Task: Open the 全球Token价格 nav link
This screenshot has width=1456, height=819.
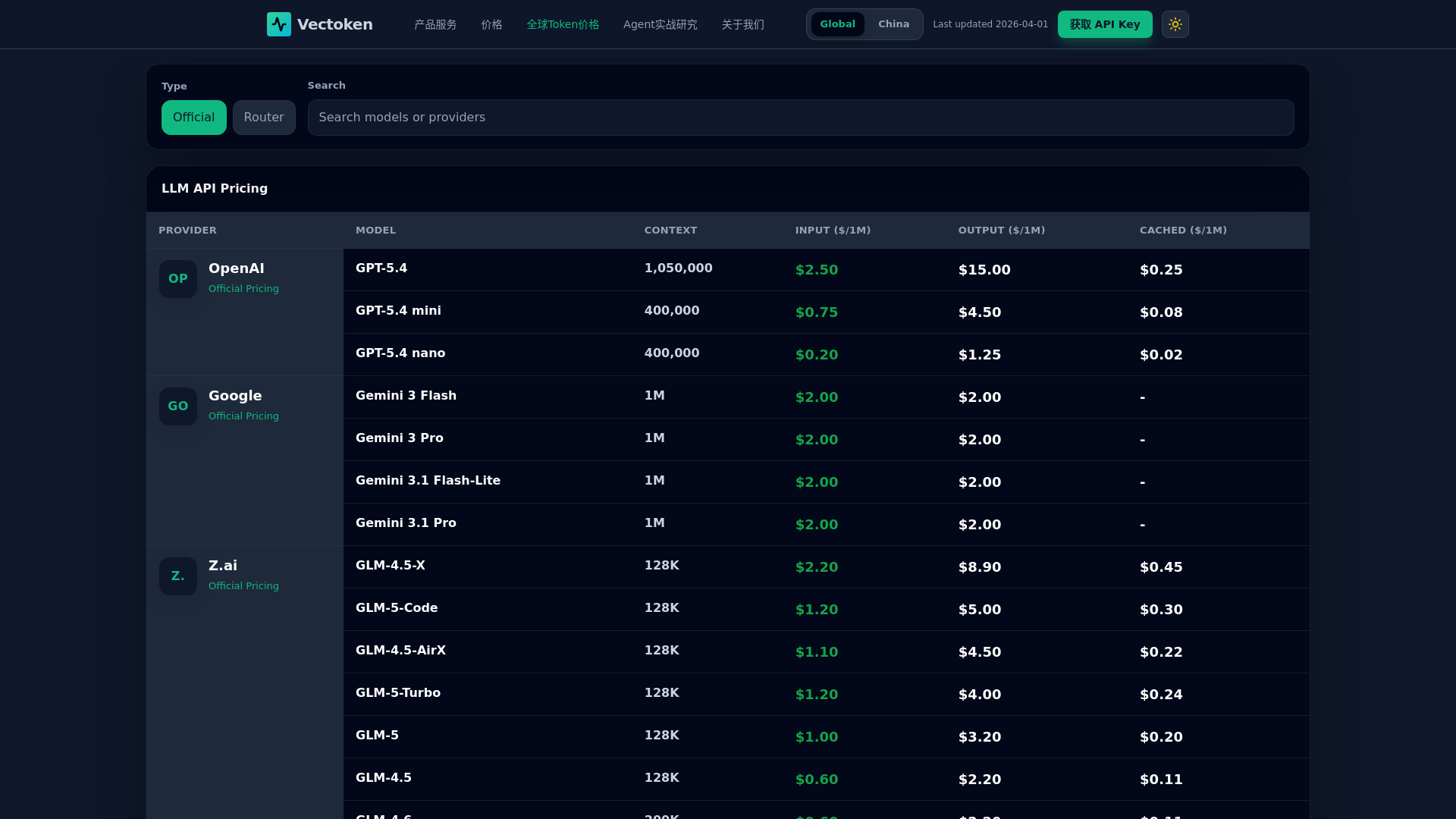Action: click(563, 24)
